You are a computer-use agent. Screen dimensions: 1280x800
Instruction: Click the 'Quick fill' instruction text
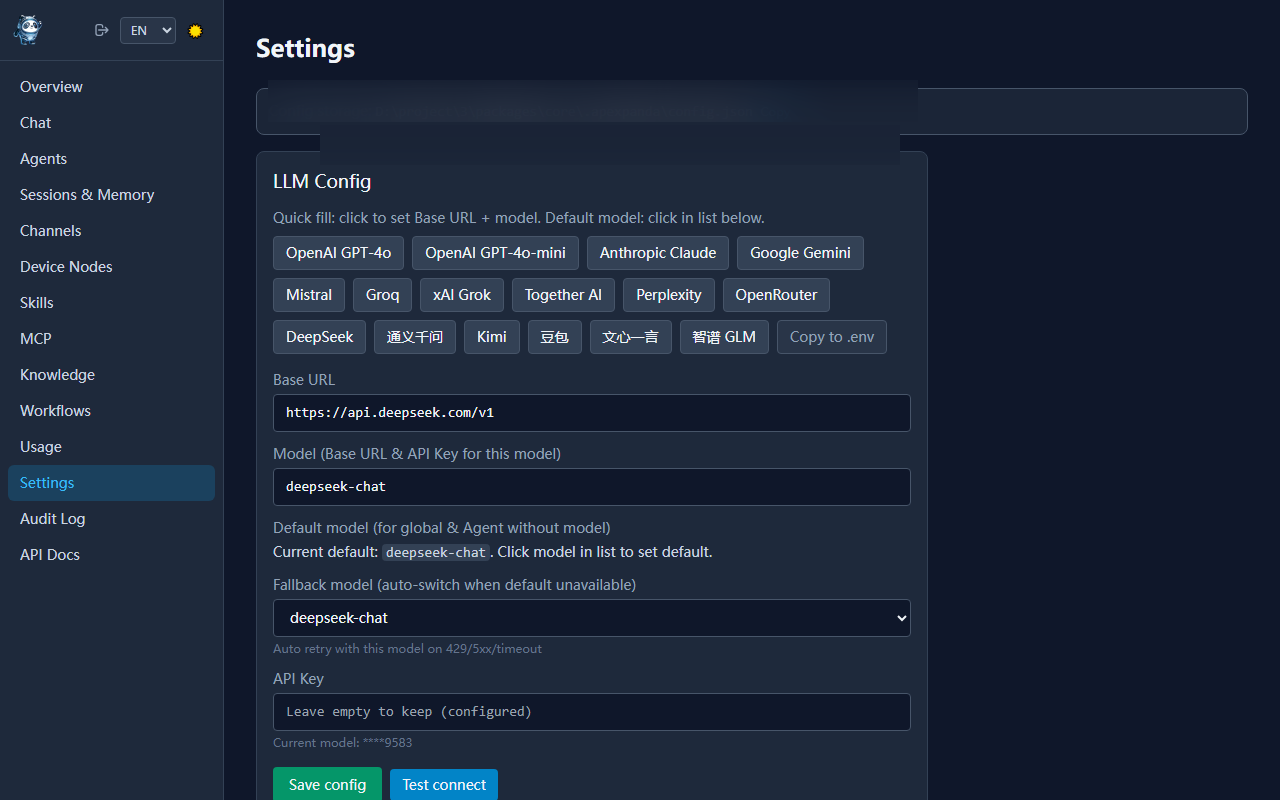pyautogui.click(x=519, y=218)
